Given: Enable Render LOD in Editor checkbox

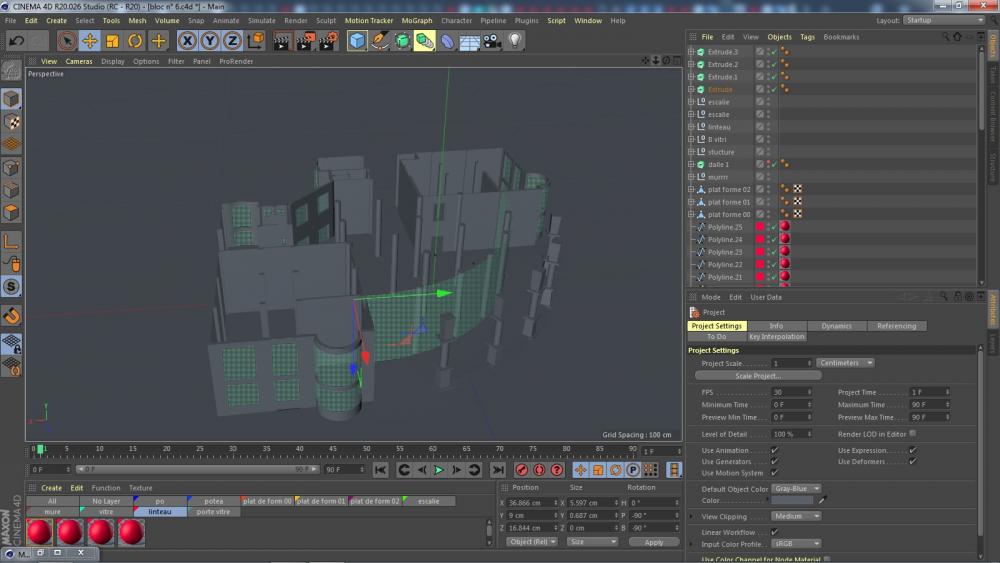Looking at the screenshot, I should [913, 434].
